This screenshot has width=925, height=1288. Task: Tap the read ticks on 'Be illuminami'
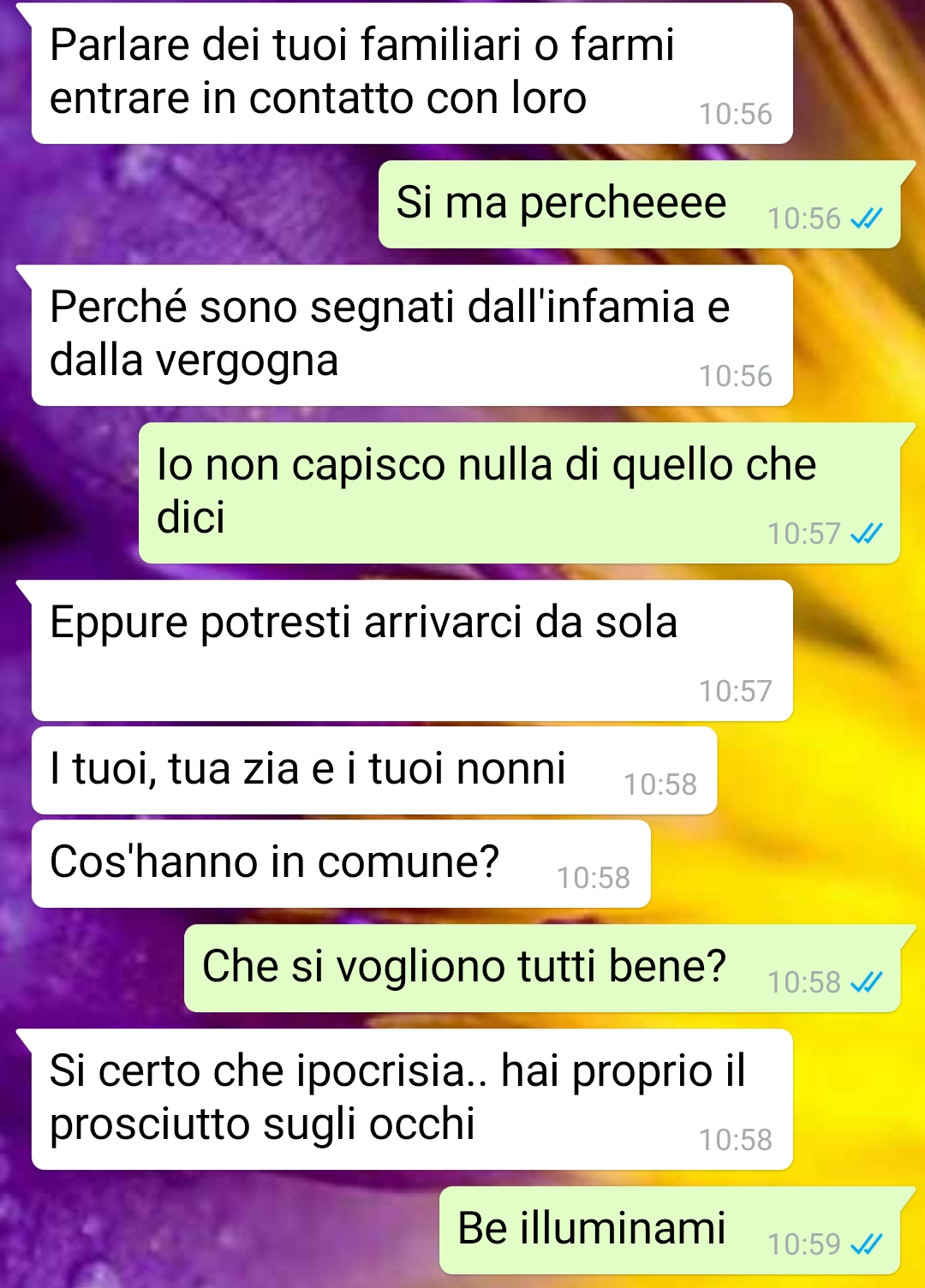(x=866, y=1244)
